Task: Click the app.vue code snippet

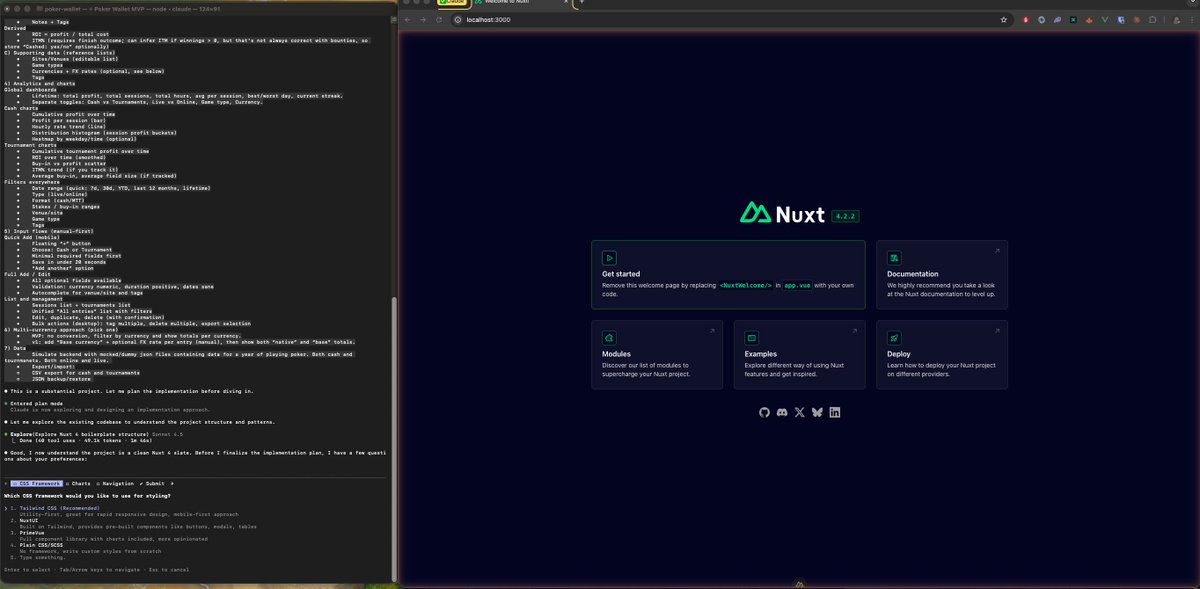Action: click(797, 285)
